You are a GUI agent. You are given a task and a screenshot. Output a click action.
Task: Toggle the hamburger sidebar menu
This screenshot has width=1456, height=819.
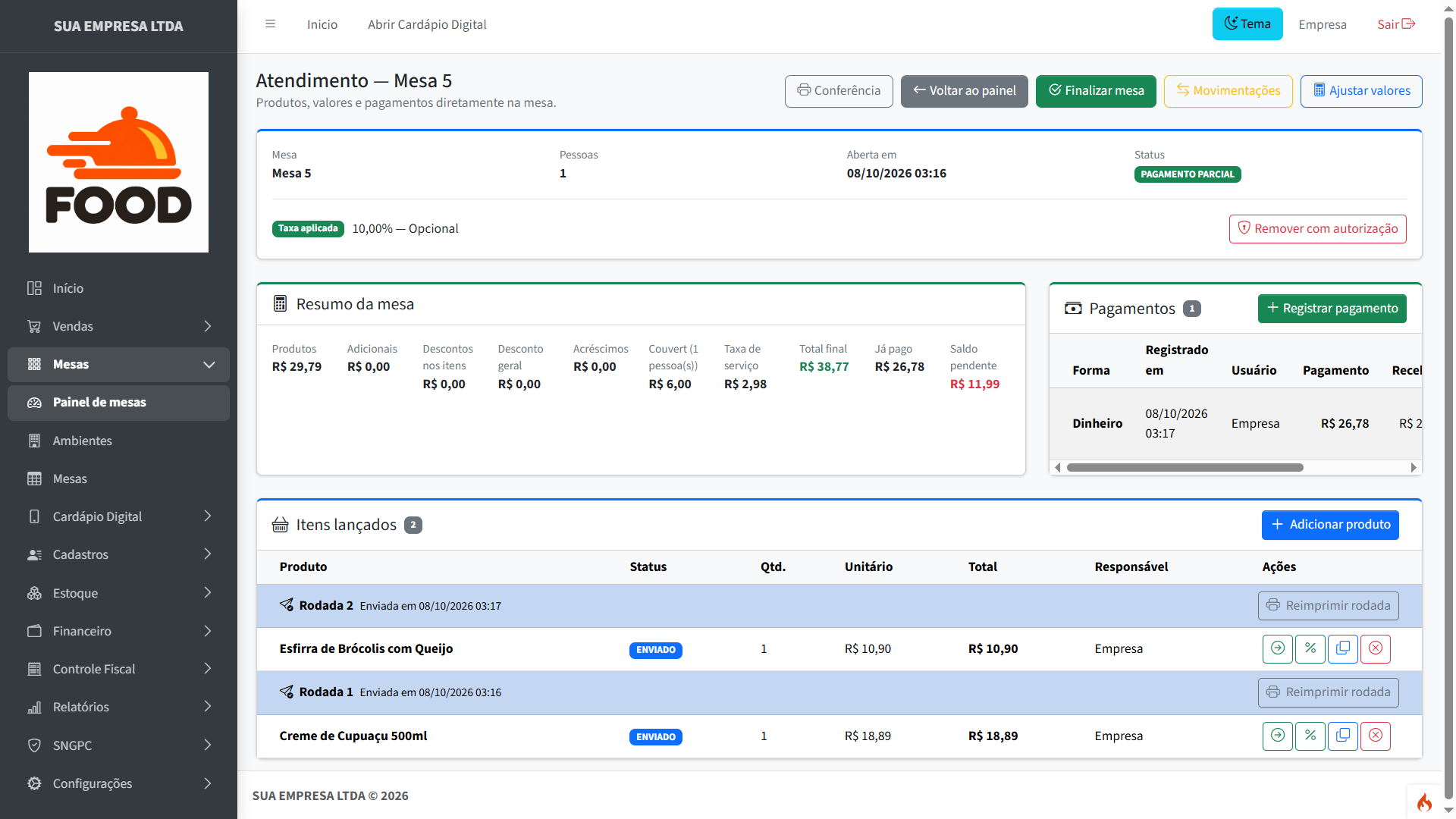click(x=270, y=24)
